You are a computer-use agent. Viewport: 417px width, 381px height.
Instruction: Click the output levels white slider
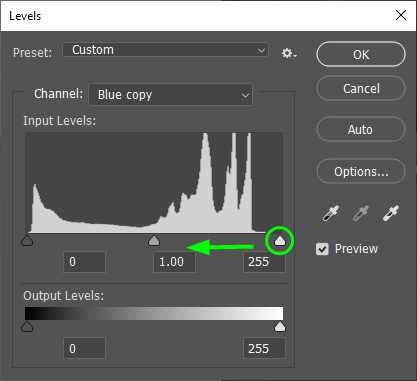click(x=280, y=327)
